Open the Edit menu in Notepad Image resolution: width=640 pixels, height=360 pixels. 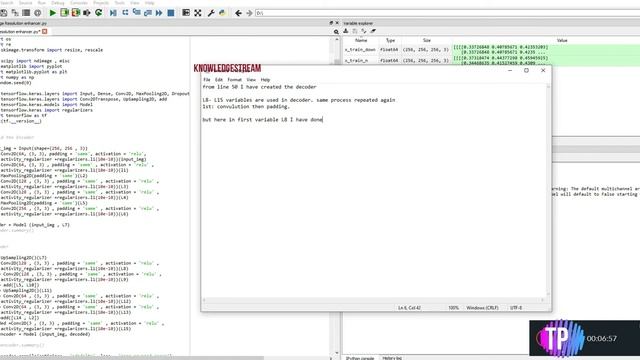(219, 80)
